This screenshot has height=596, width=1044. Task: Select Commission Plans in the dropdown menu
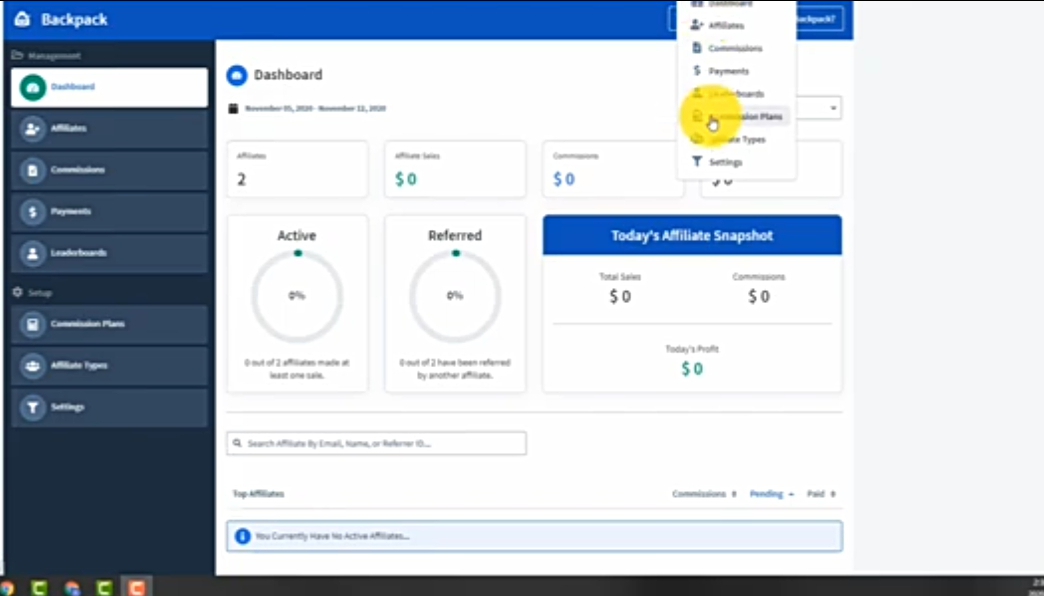point(745,117)
